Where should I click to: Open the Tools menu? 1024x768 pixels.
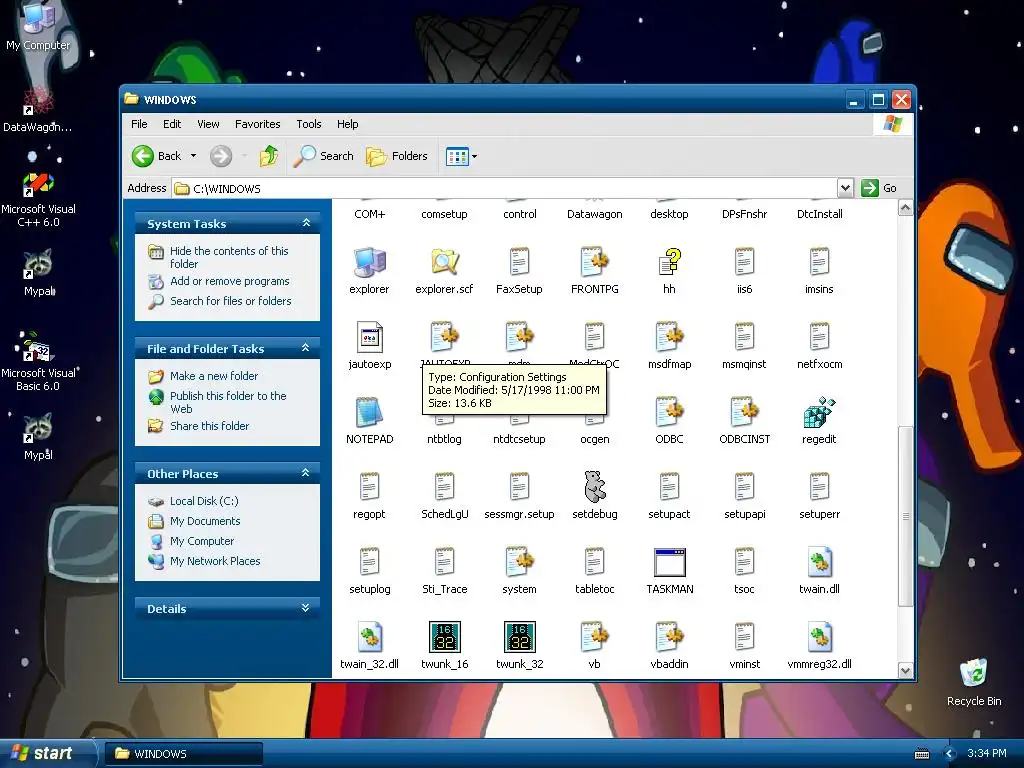[x=308, y=124]
